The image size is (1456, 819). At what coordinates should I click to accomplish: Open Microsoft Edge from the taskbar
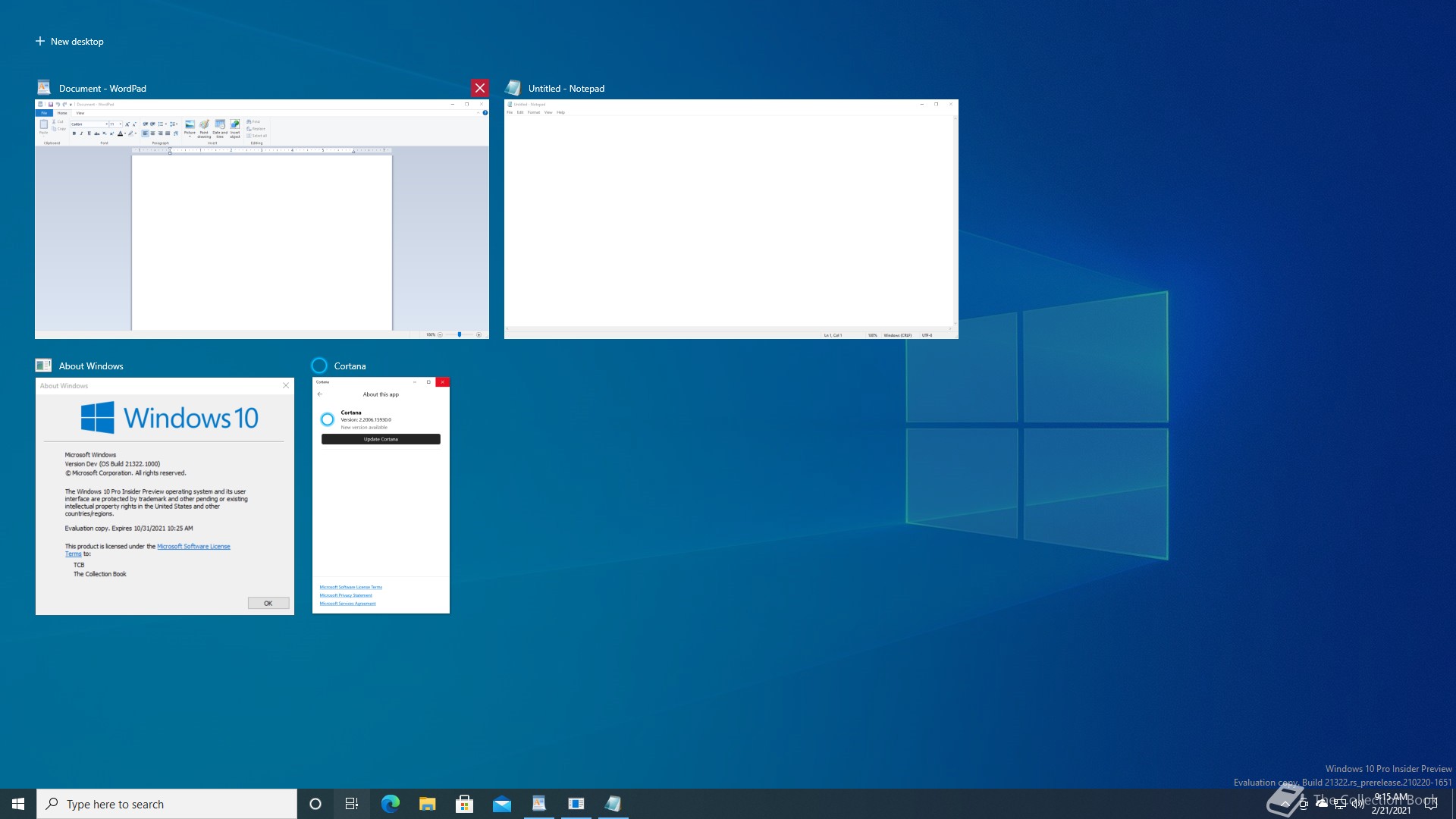pyautogui.click(x=390, y=804)
